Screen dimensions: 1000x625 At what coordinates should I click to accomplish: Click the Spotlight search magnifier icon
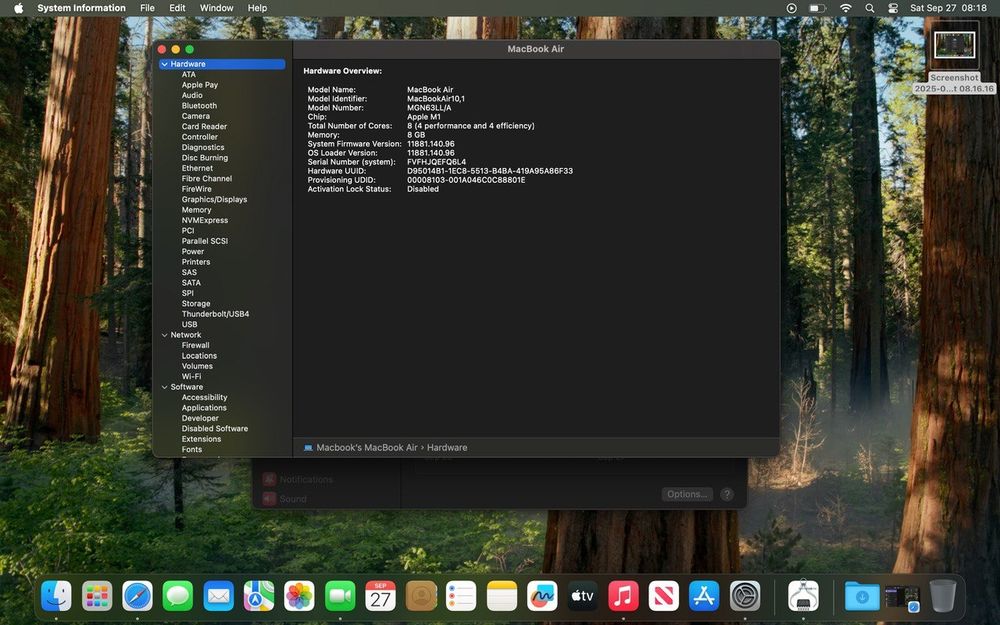pyautogui.click(x=869, y=8)
